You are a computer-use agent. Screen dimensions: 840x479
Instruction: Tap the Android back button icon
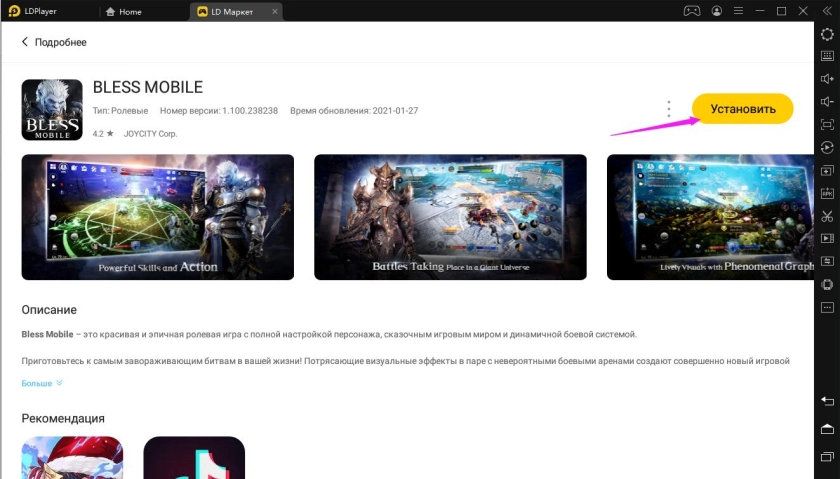pos(827,401)
